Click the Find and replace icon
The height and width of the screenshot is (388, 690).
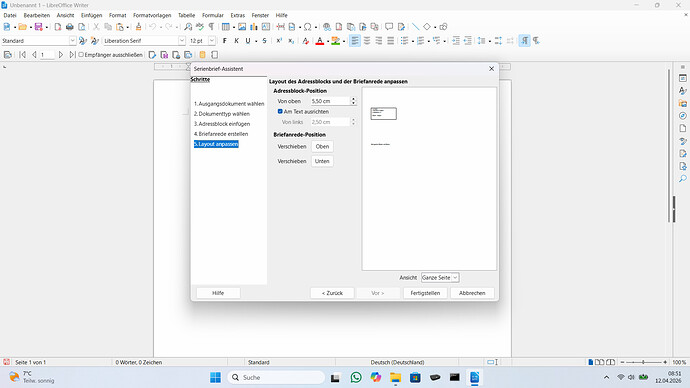pos(188,27)
